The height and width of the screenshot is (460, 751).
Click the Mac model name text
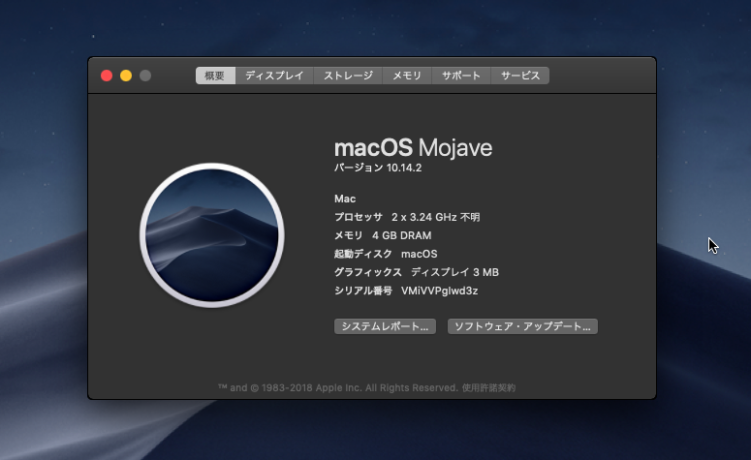(x=345, y=199)
